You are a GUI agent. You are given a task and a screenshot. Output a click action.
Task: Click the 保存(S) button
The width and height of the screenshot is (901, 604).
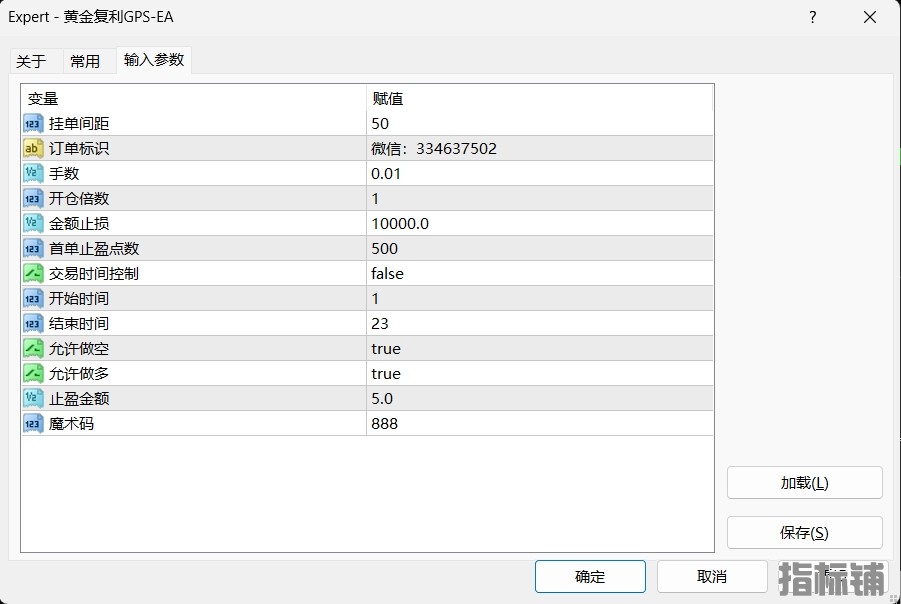pyautogui.click(x=804, y=533)
